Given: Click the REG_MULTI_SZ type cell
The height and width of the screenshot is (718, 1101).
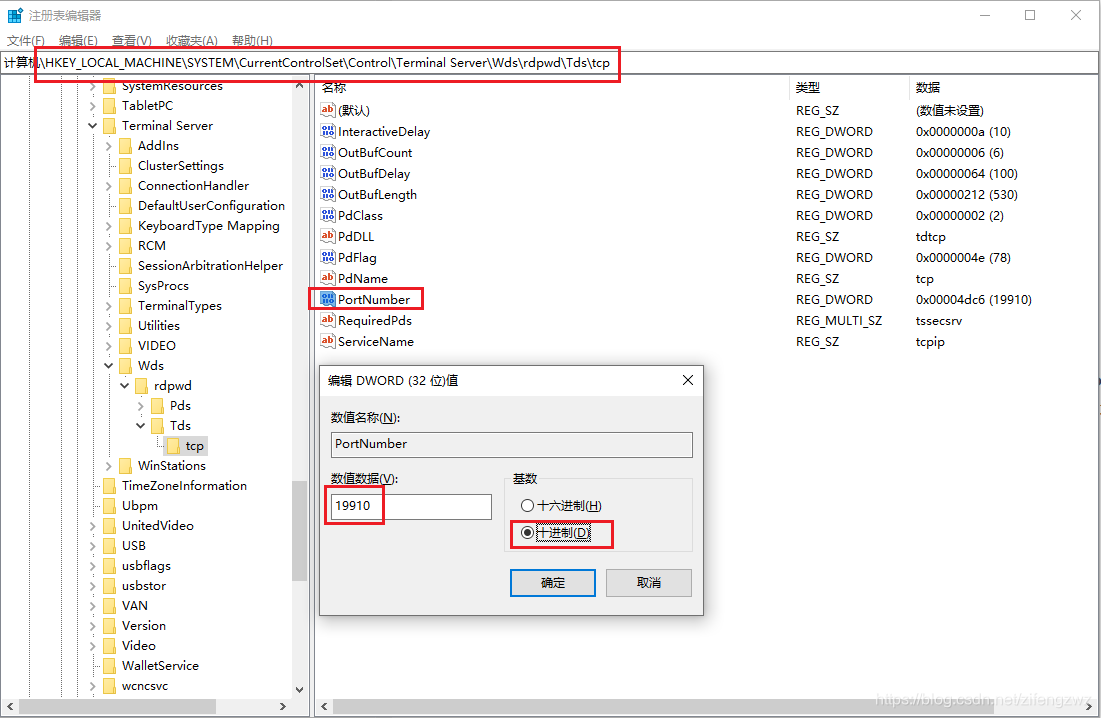Looking at the screenshot, I should [838, 321].
